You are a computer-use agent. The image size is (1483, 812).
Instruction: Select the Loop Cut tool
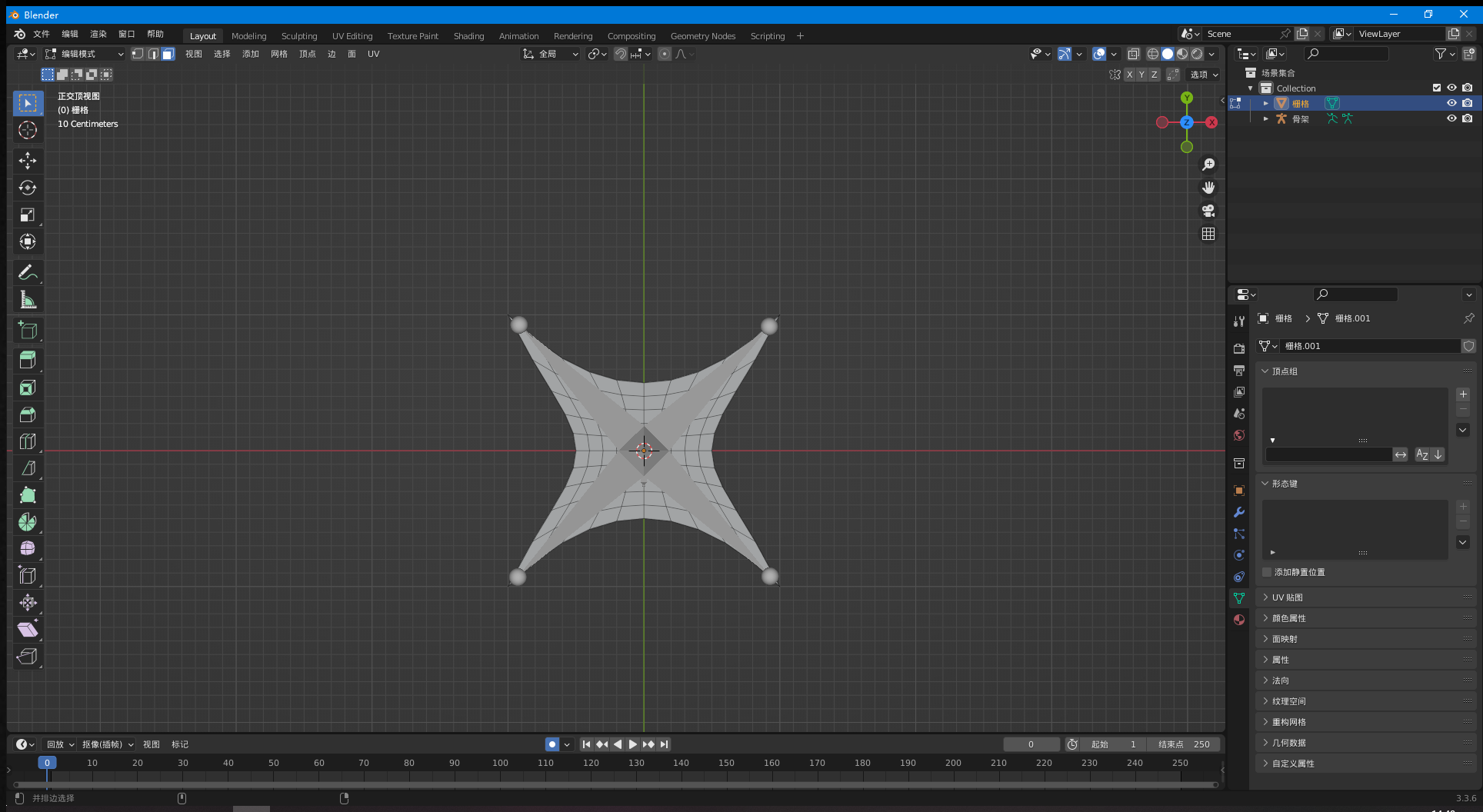(28, 441)
